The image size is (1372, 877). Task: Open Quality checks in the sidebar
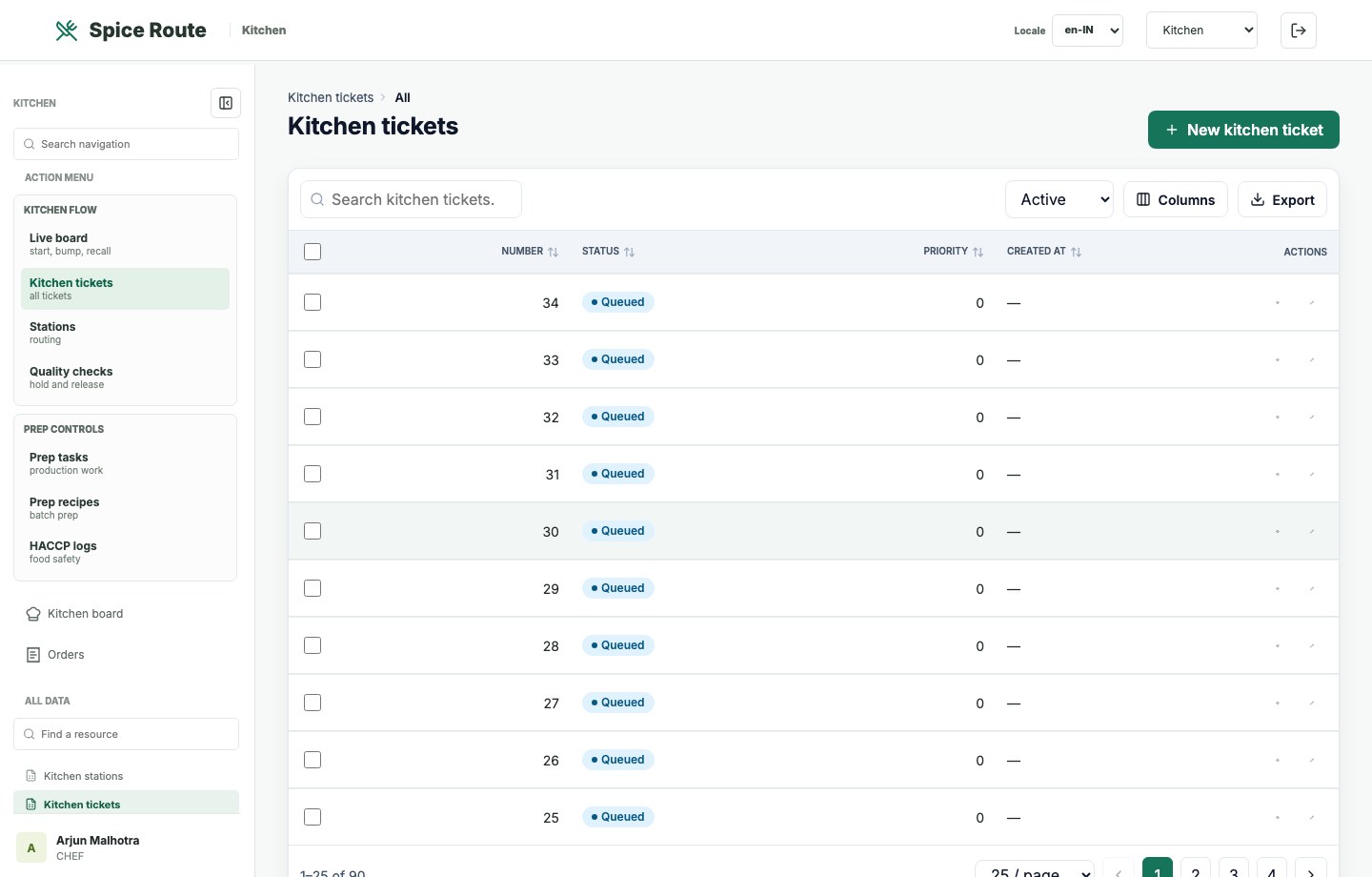[x=125, y=377]
